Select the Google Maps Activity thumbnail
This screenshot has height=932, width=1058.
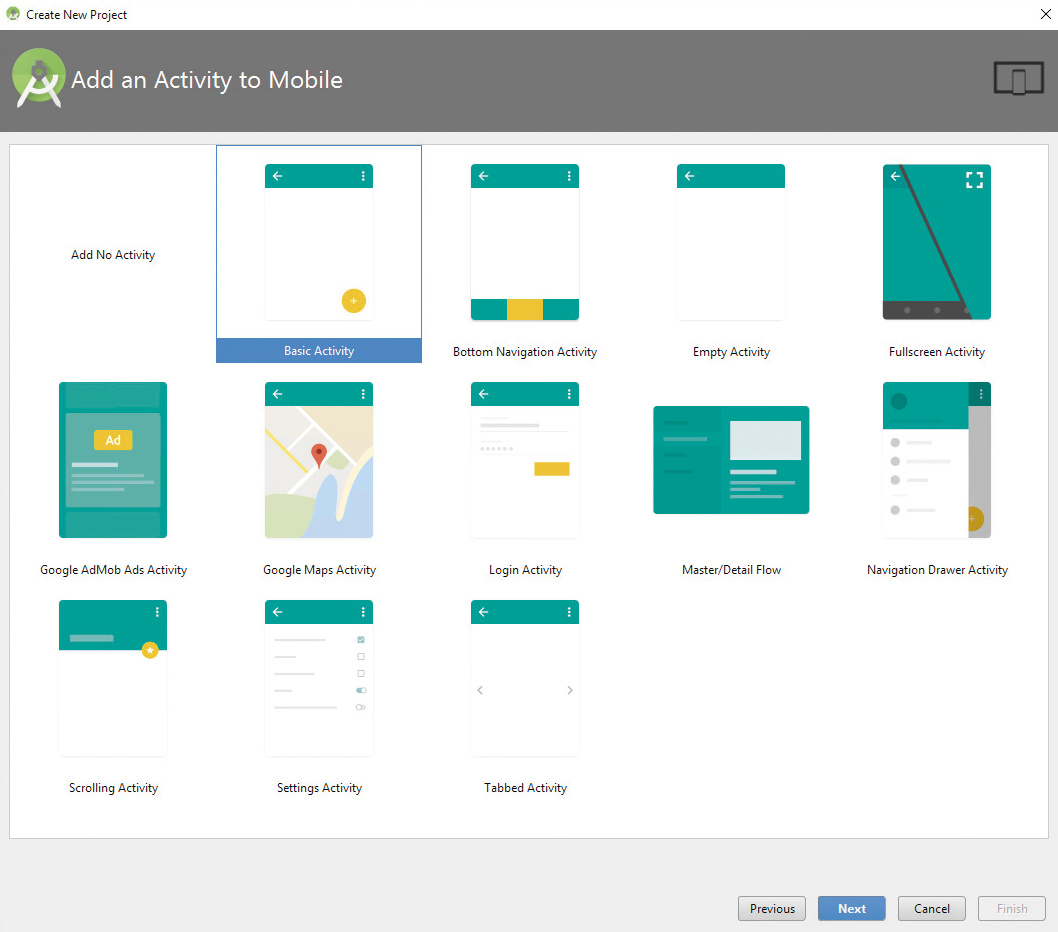pyautogui.click(x=318, y=460)
